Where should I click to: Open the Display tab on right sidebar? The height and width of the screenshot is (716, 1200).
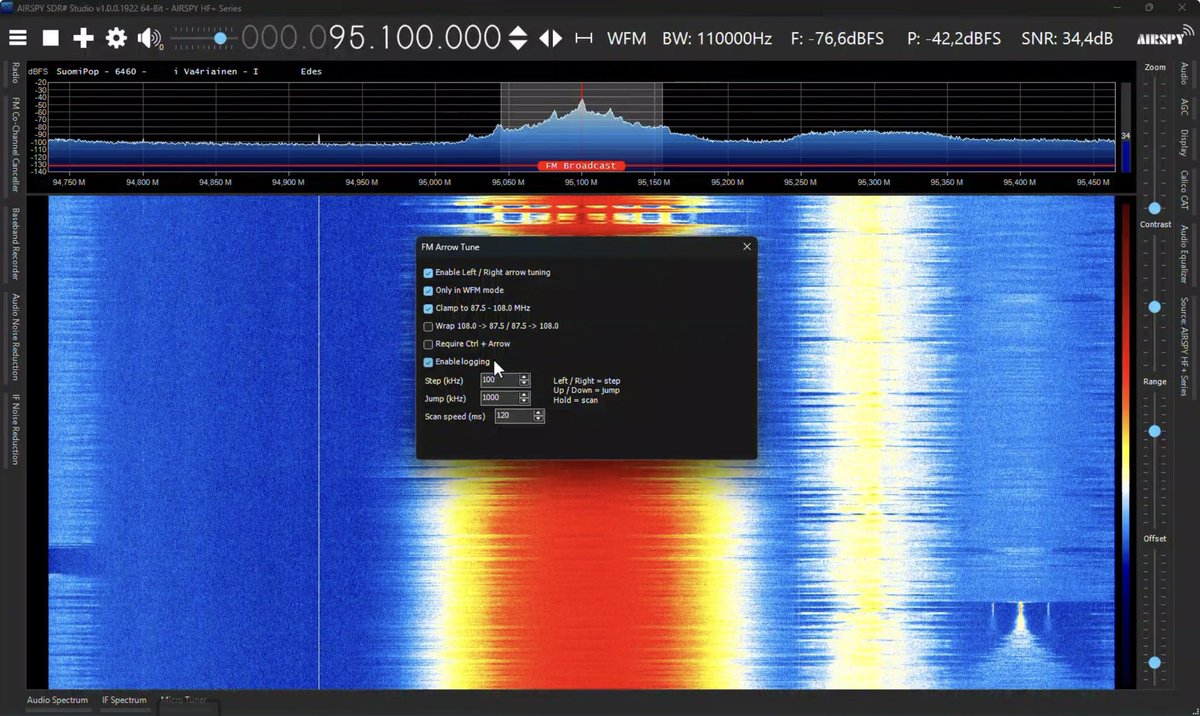pos(1184,143)
